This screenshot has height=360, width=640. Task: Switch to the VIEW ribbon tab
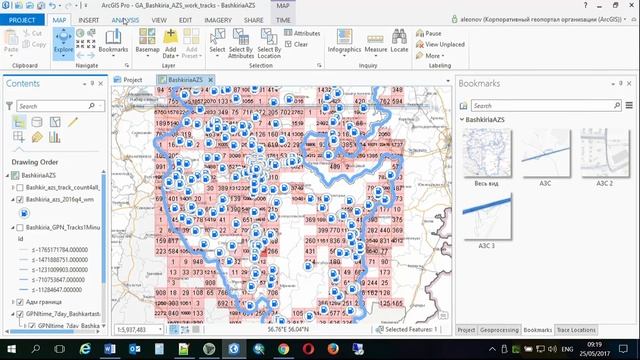[x=159, y=20]
